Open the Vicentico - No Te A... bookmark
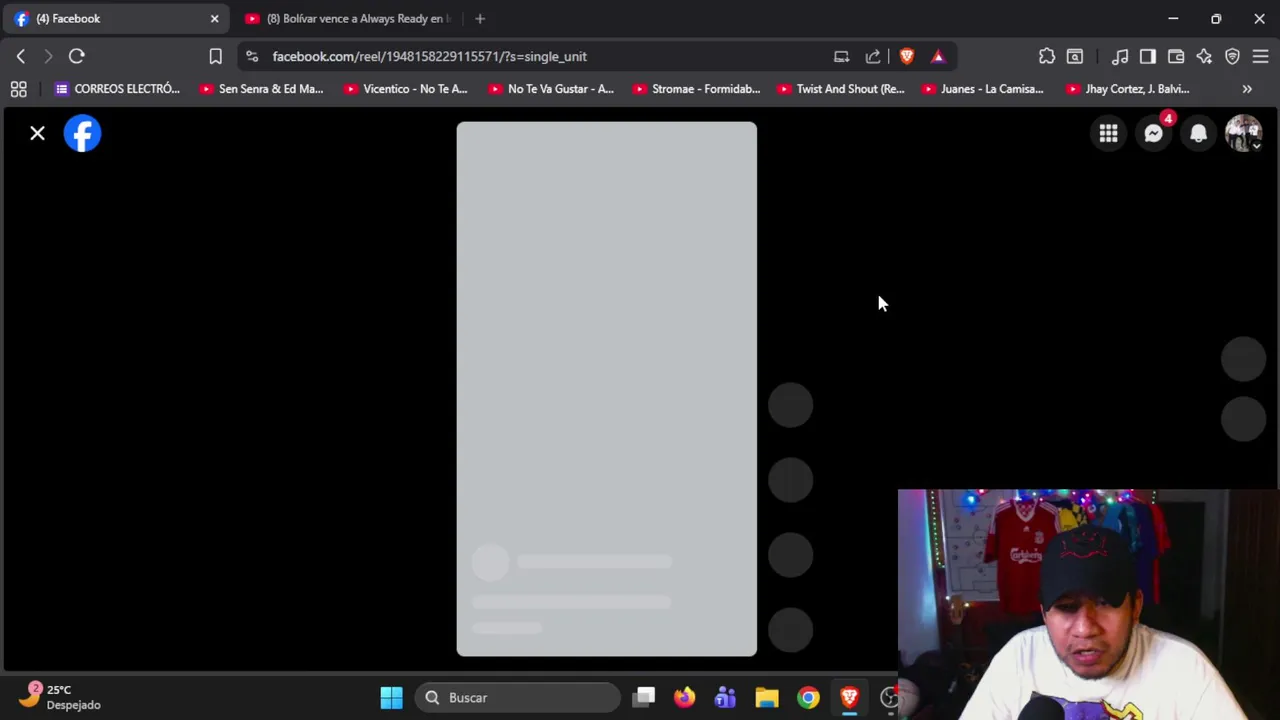This screenshot has height=720, width=1280. click(405, 89)
